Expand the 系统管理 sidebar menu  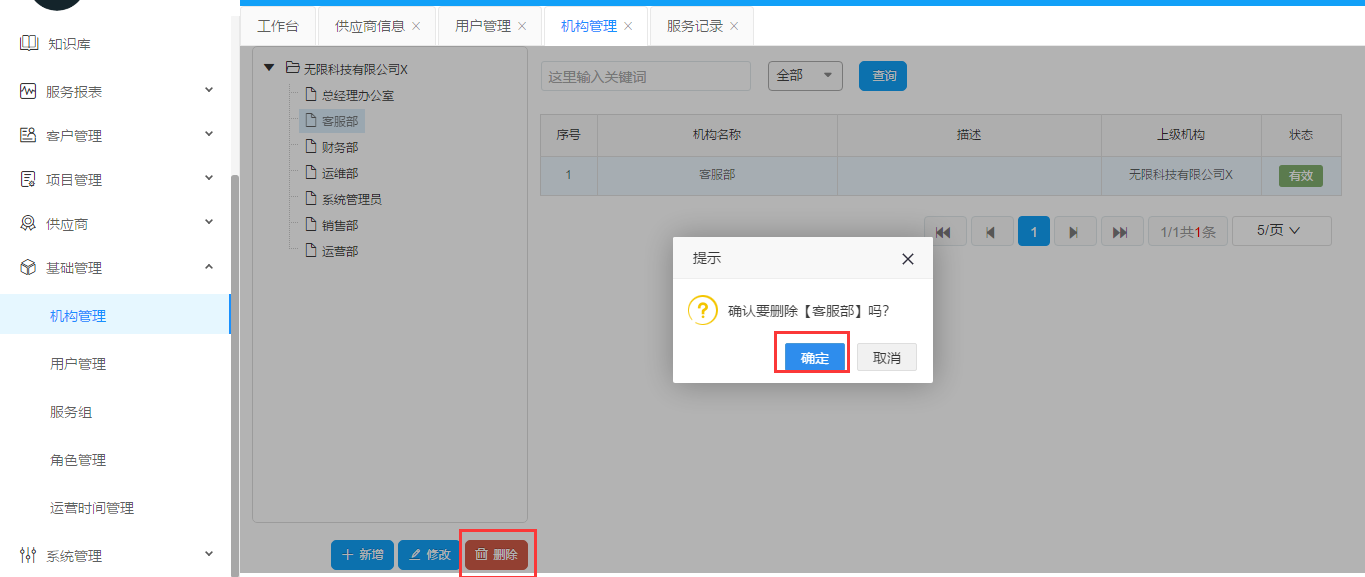point(209,555)
